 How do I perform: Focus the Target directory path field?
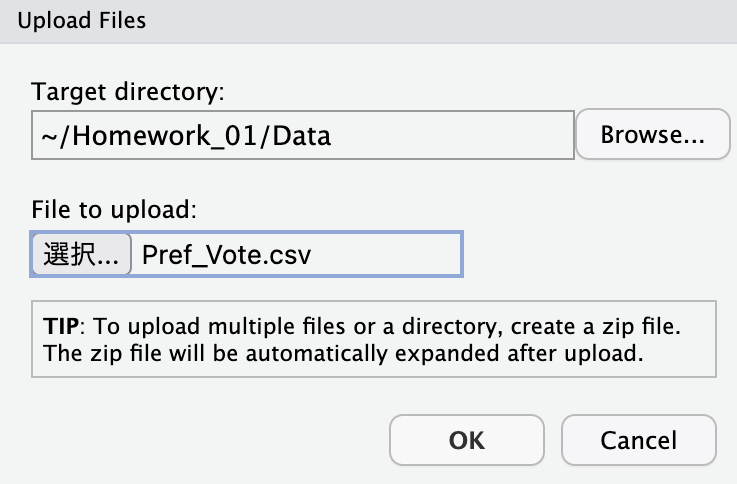click(x=303, y=135)
